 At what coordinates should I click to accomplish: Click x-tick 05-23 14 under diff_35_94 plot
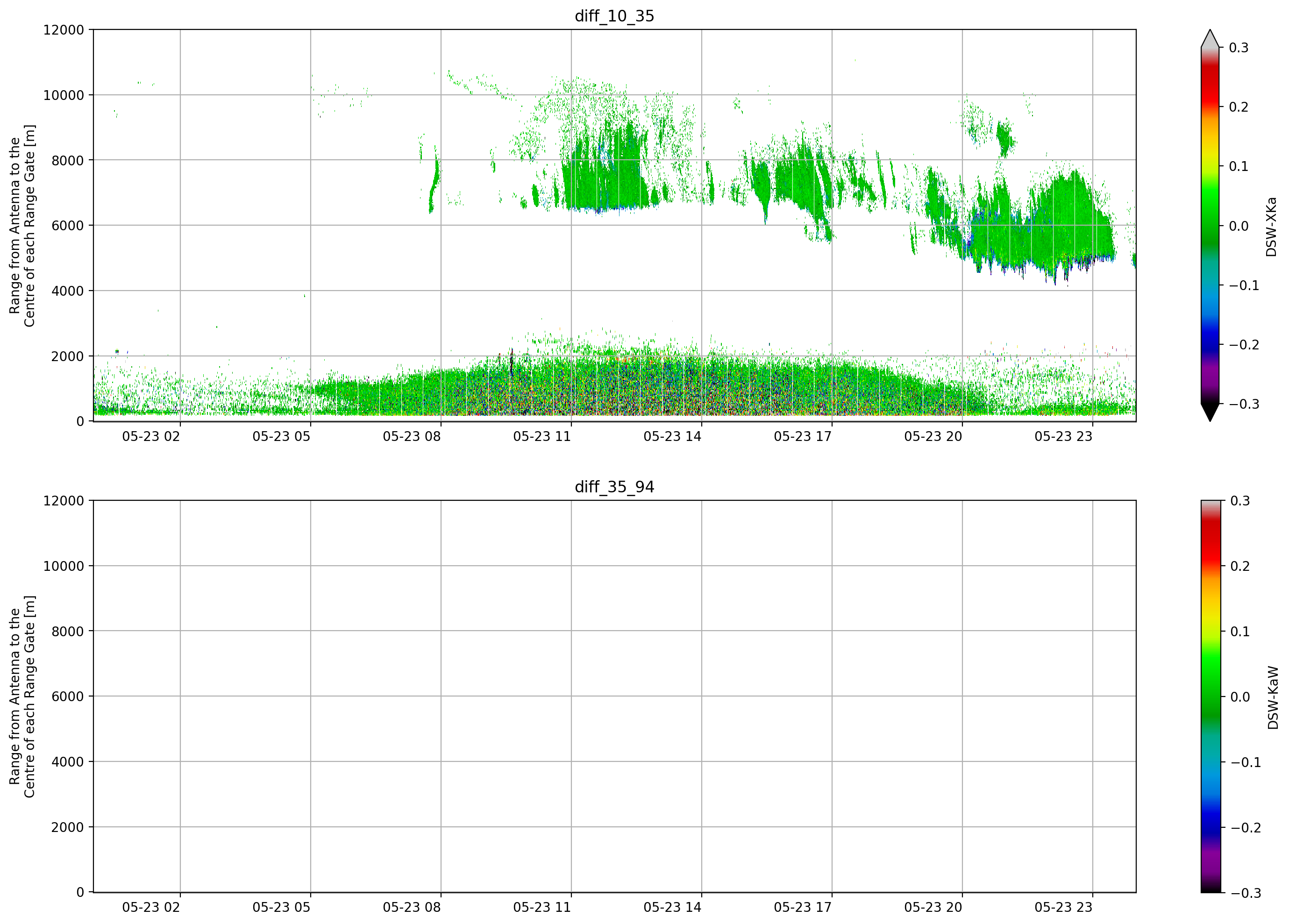click(x=672, y=908)
